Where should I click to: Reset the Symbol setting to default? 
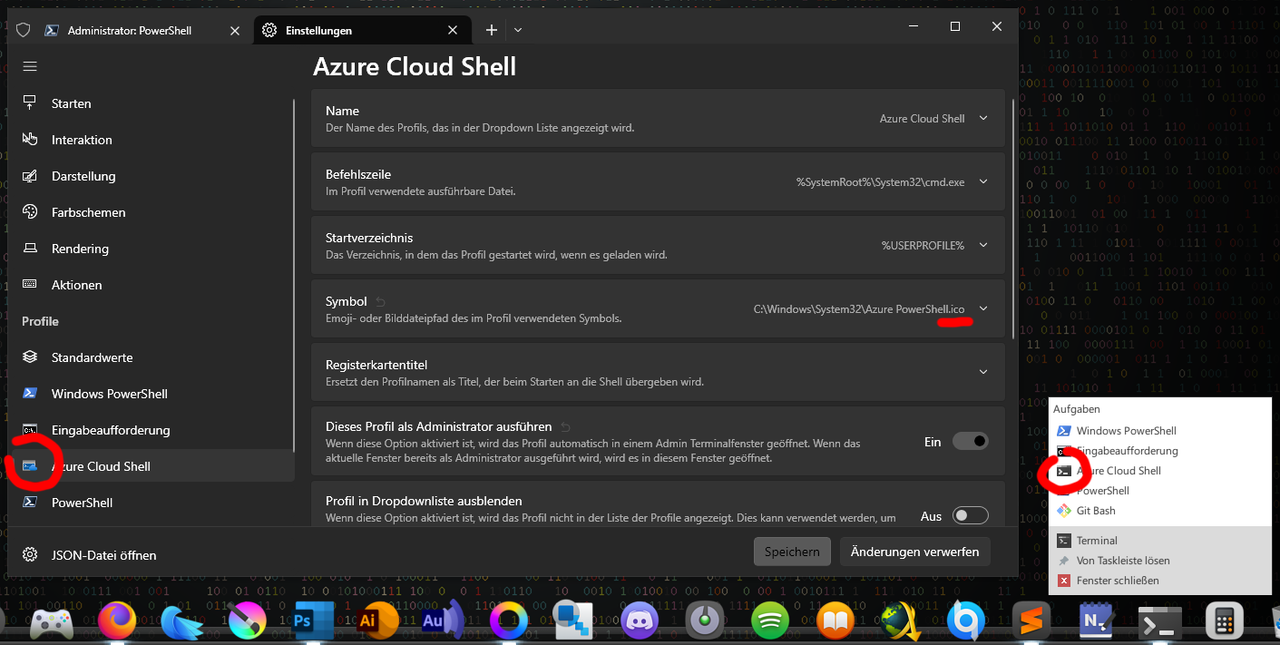tap(381, 302)
